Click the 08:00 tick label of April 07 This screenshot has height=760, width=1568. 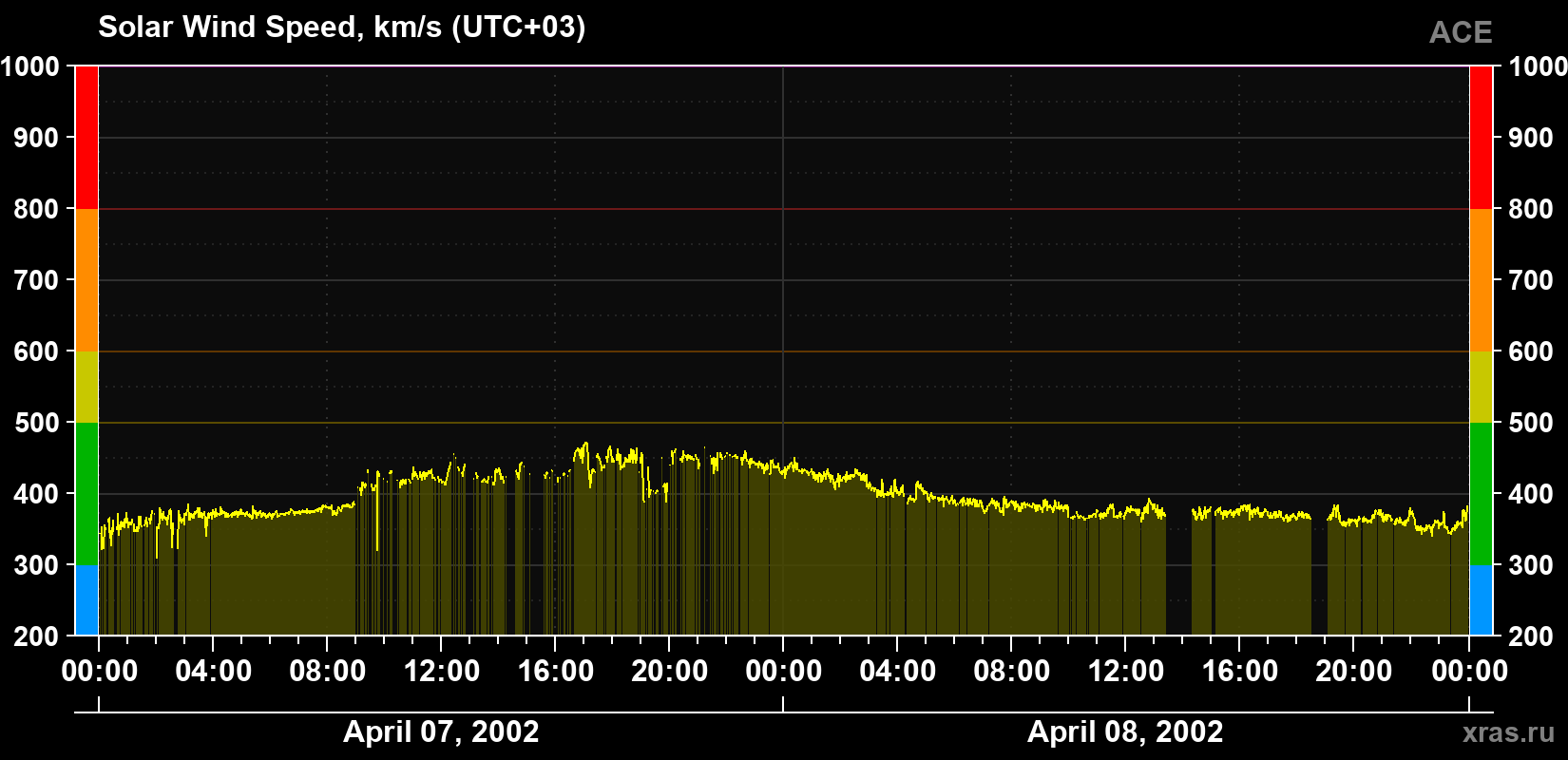pos(327,672)
